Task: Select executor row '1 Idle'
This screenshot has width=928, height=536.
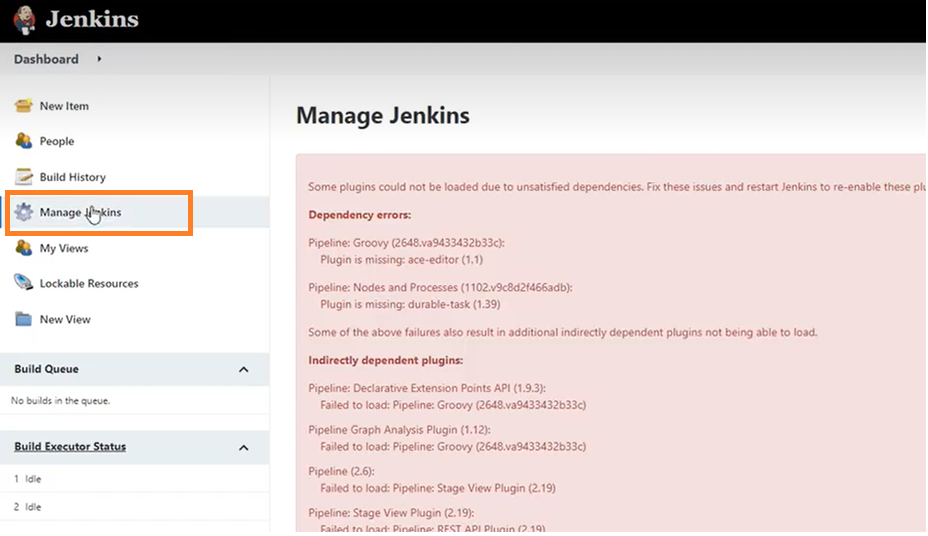Action: pos(134,479)
